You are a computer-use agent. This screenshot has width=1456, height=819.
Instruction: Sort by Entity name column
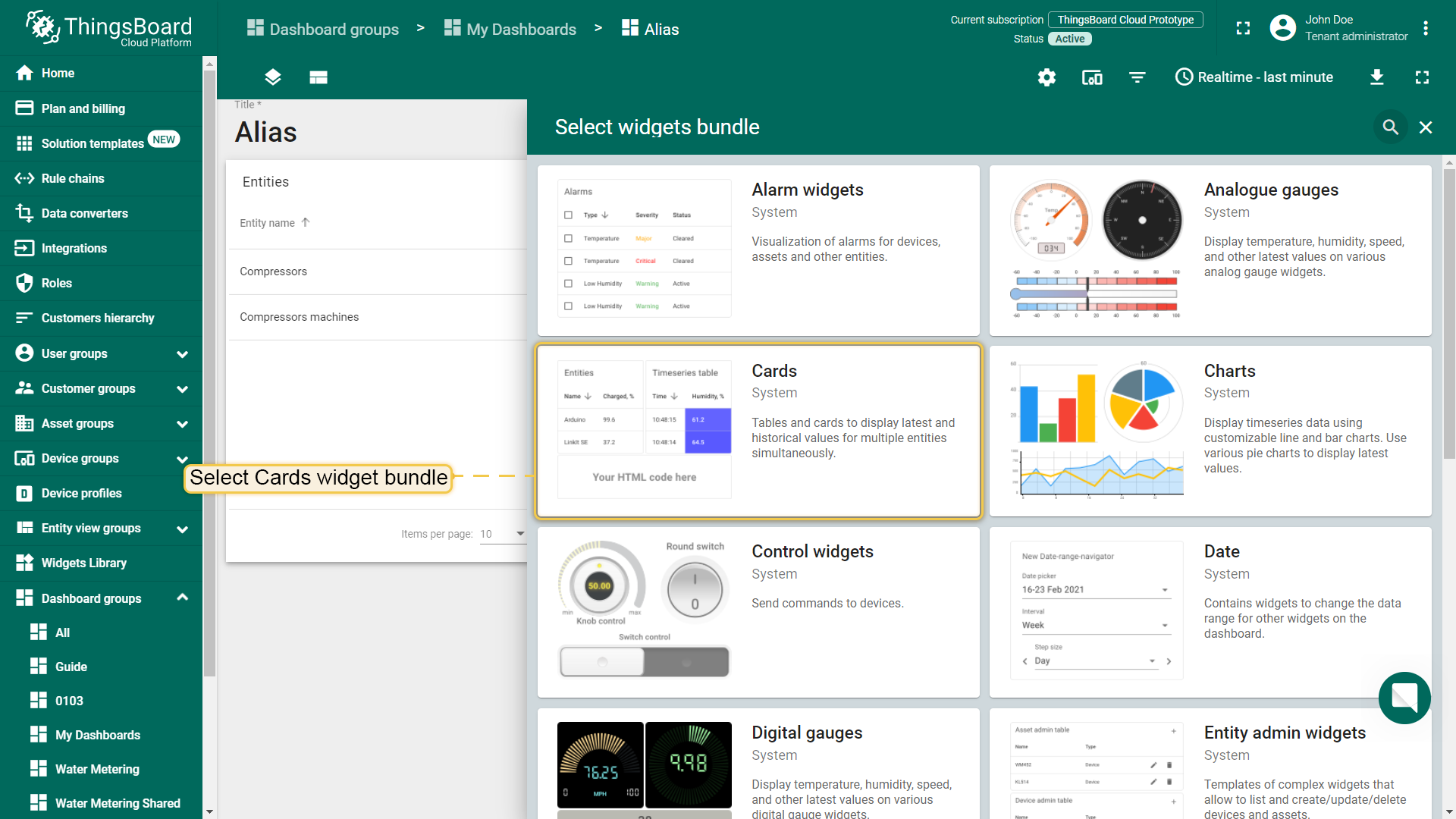coord(275,223)
